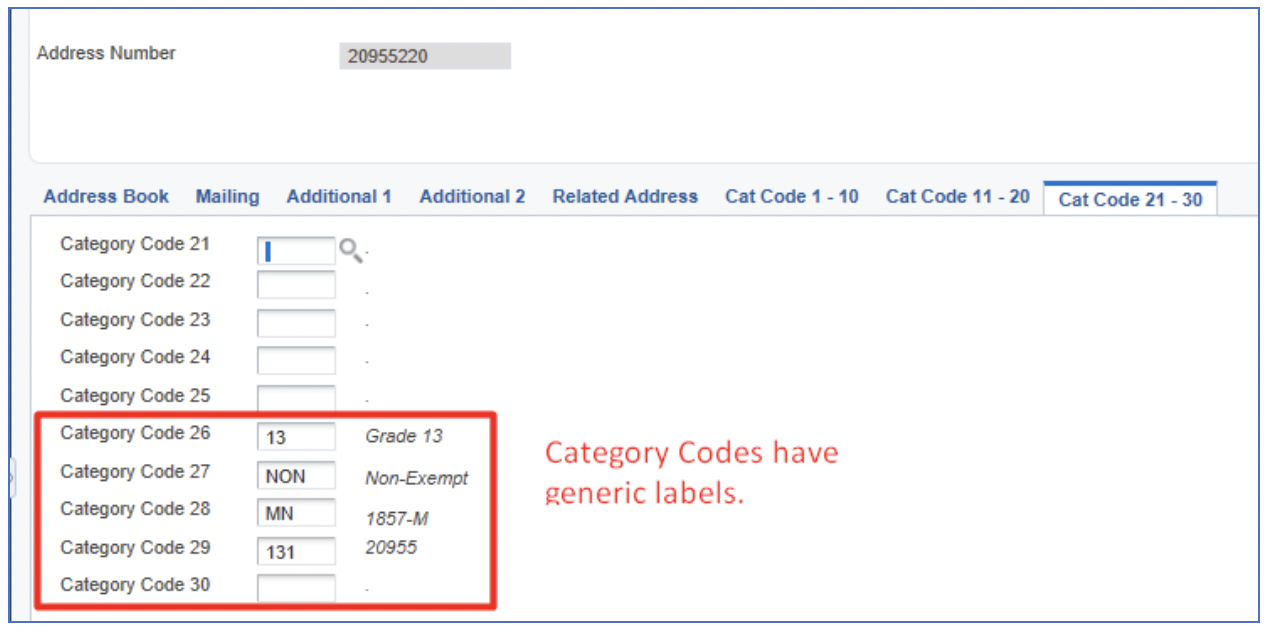The image size is (1268, 632).
Task: Focus the Category Code 25 field
Action: (x=296, y=398)
